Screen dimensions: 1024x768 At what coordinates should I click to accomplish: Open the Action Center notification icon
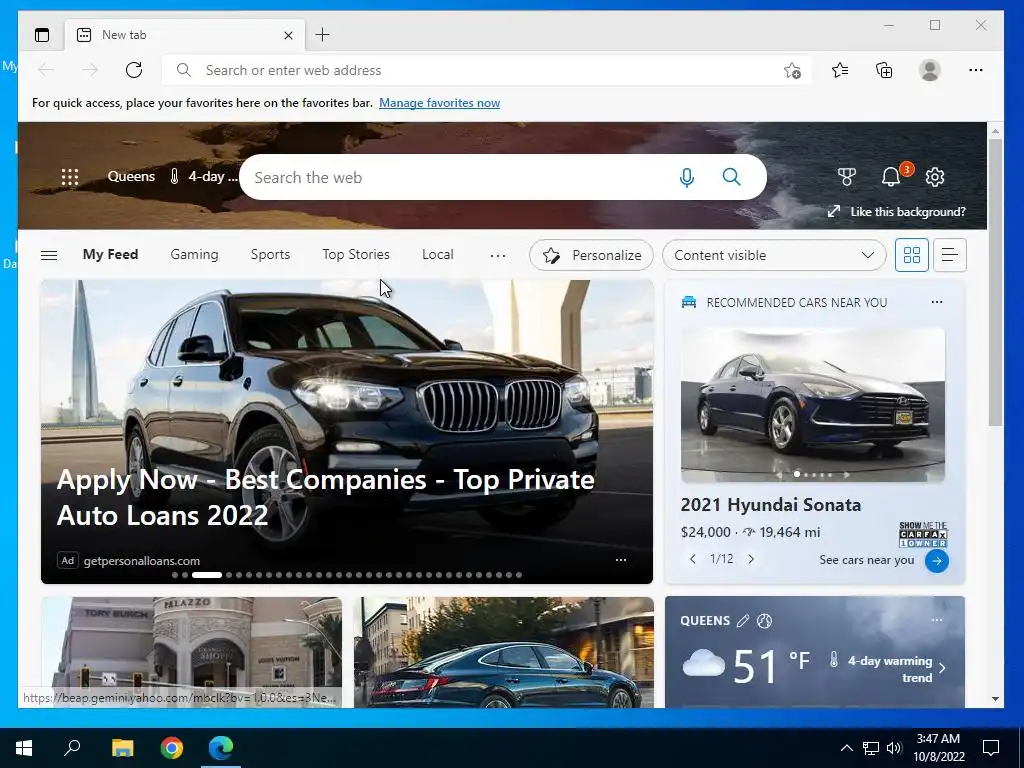[x=991, y=748]
